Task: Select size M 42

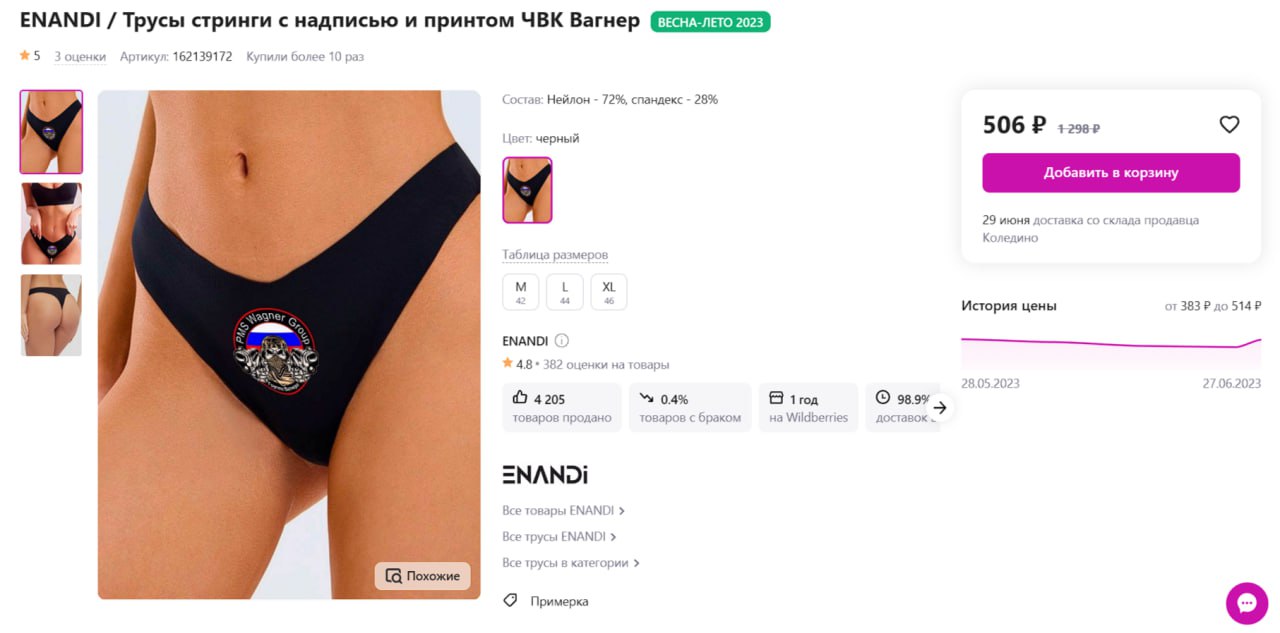Action: [x=521, y=292]
